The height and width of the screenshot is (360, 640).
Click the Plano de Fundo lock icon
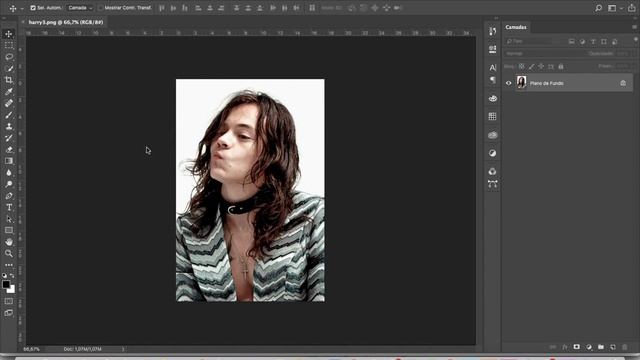(x=623, y=83)
